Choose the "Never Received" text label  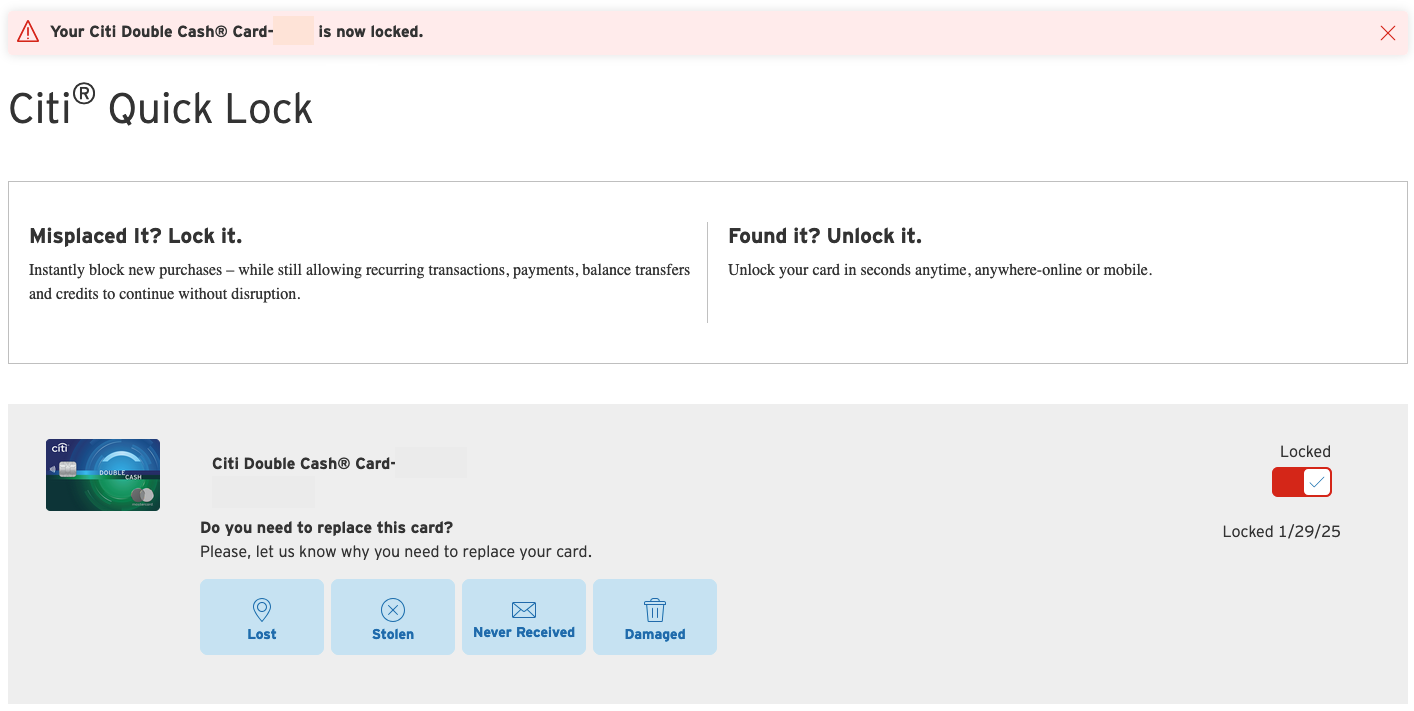(524, 632)
